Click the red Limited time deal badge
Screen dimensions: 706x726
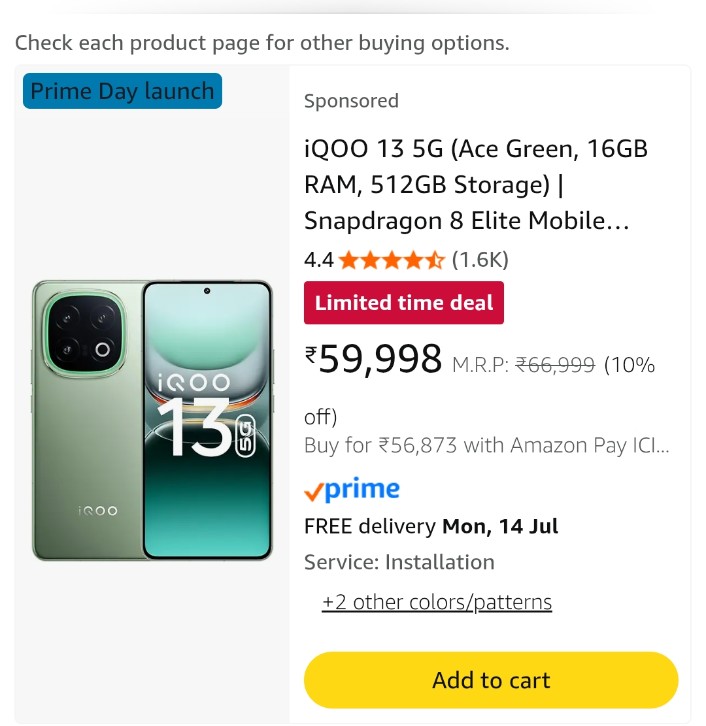click(404, 303)
